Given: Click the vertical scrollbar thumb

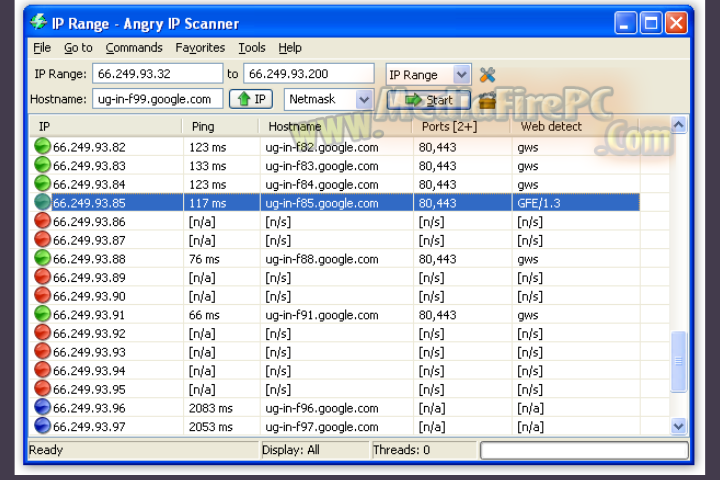Looking at the screenshot, I should (x=679, y=361).
